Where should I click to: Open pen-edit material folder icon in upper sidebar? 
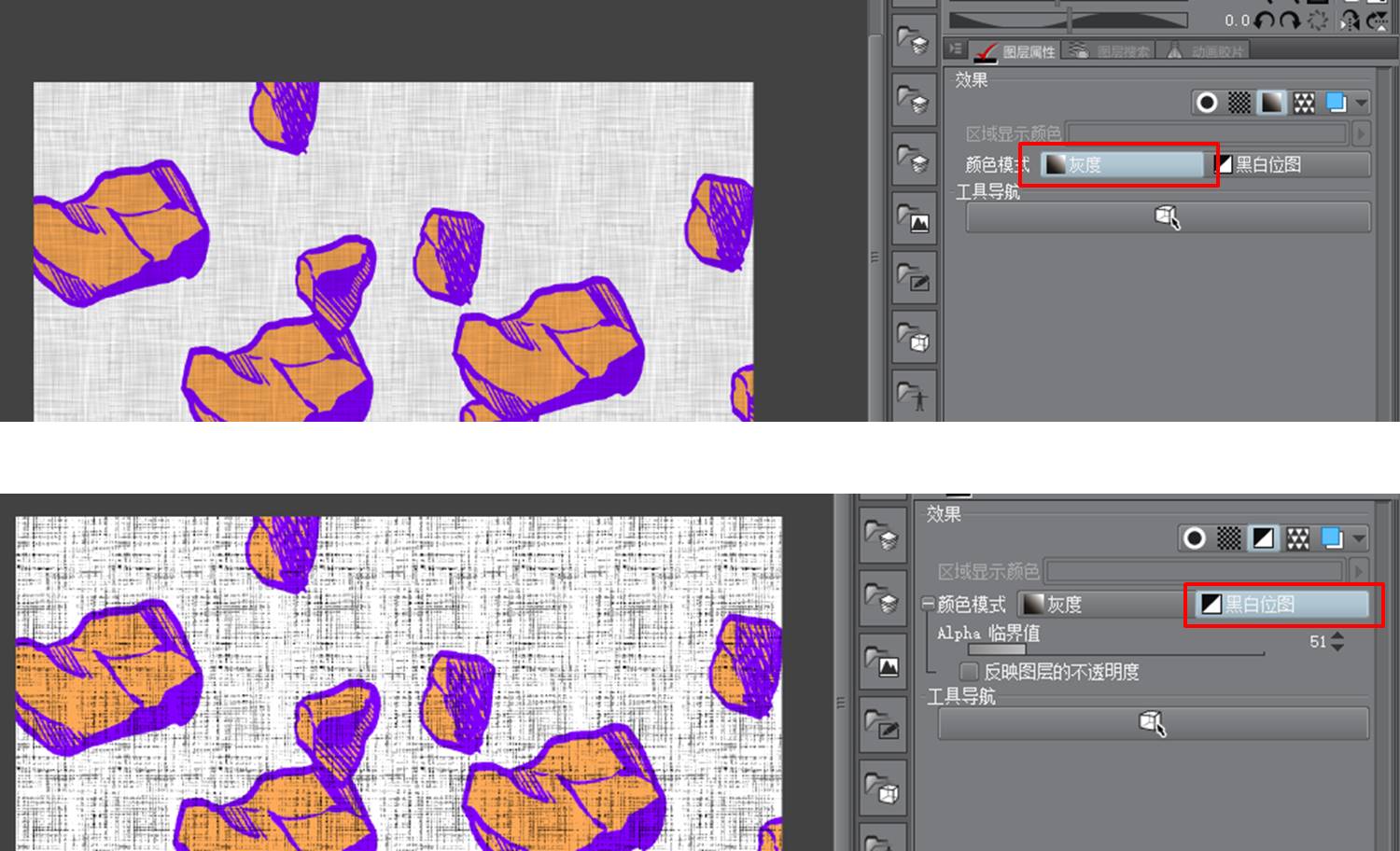coord(915,279)
